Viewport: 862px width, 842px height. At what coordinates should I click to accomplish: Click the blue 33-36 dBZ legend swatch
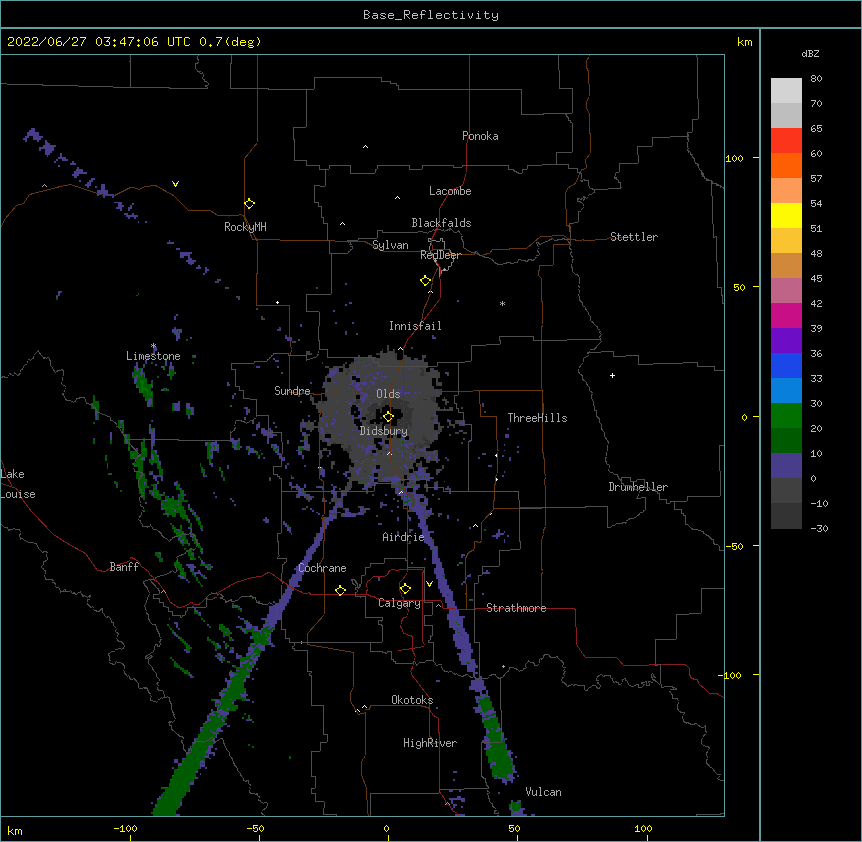pos(786,365)
